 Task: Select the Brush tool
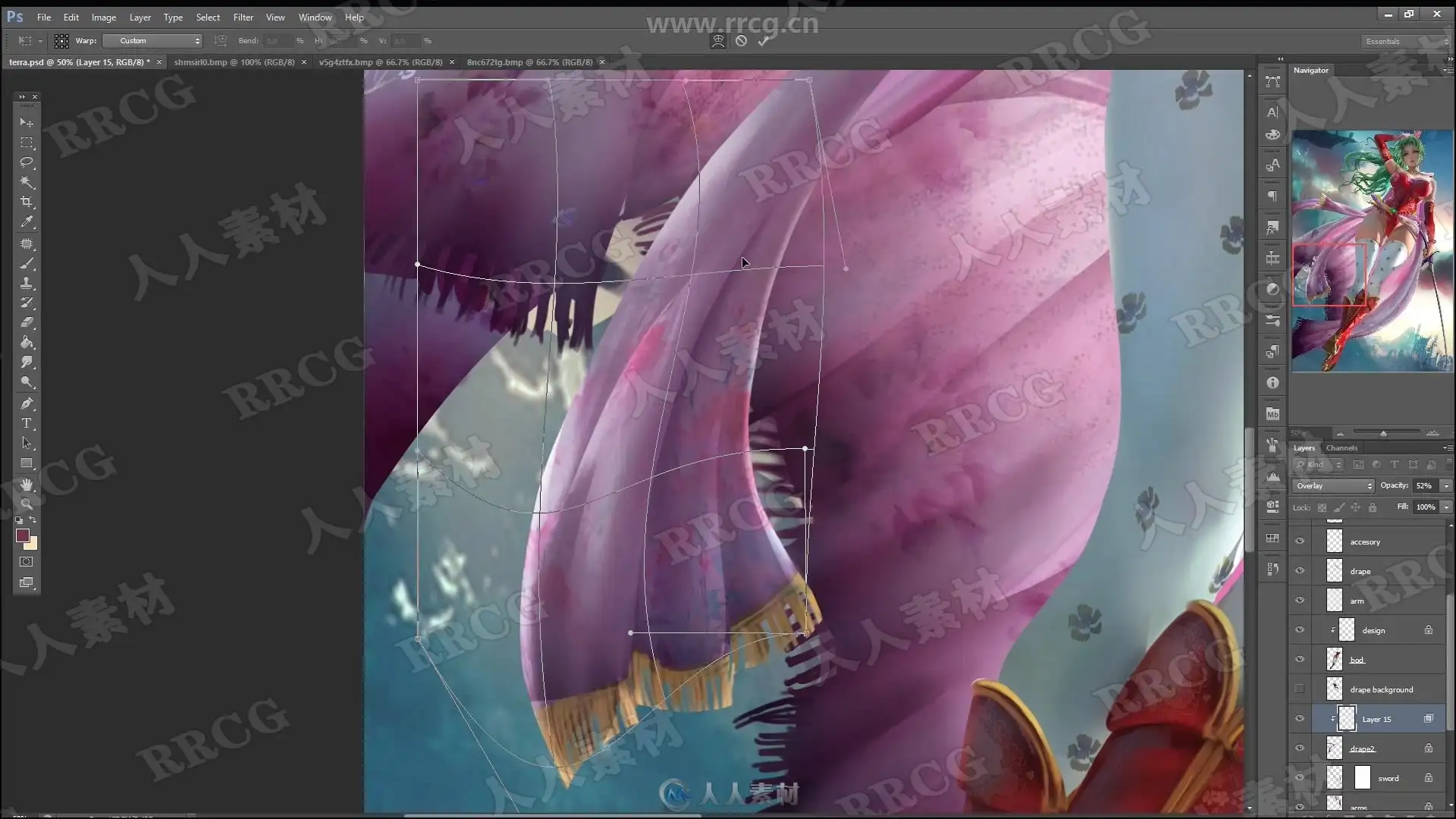[x=27, y=263]
